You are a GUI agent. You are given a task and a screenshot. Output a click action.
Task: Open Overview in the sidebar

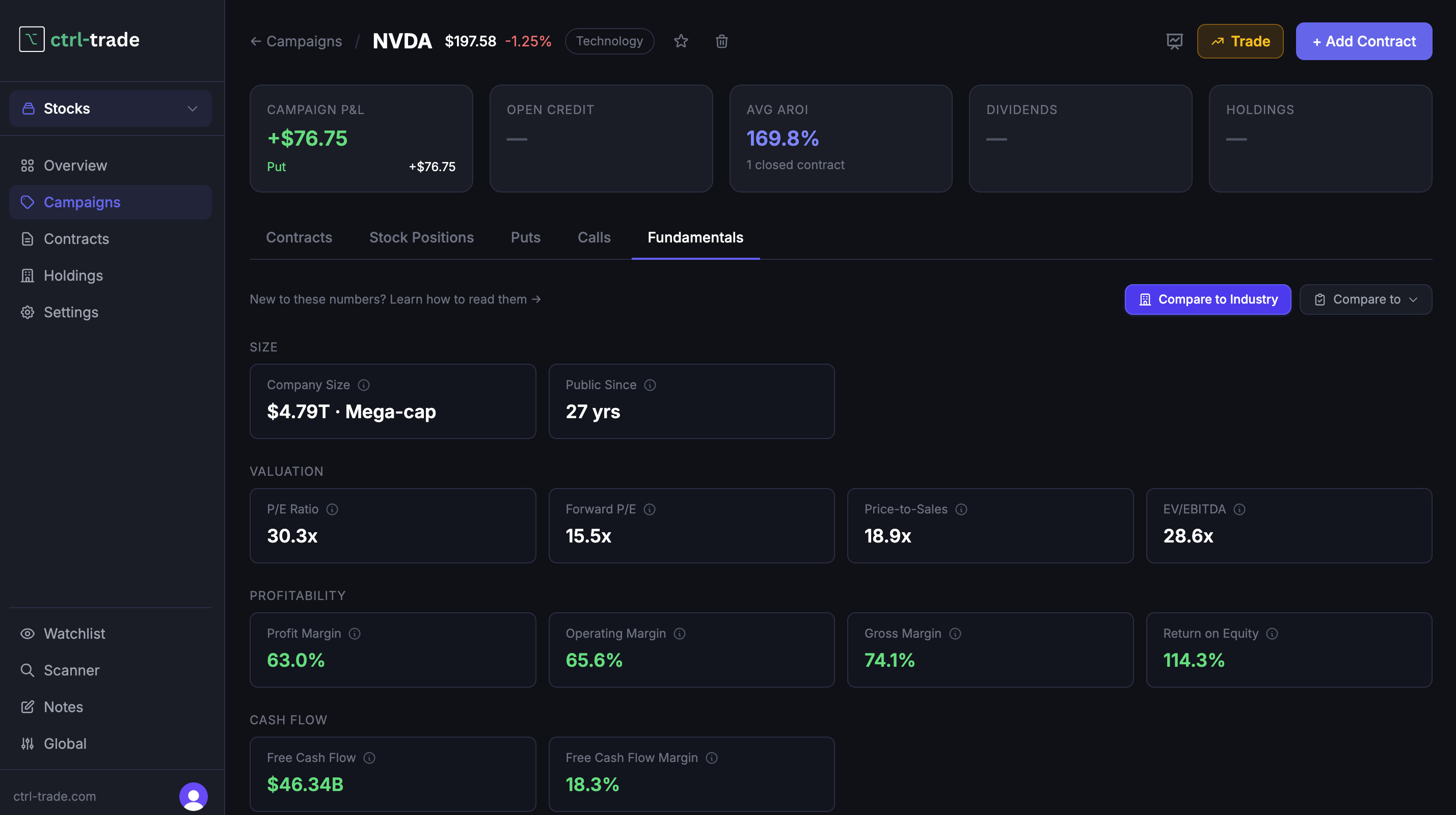pyautogui.click(x=110, y=166)
